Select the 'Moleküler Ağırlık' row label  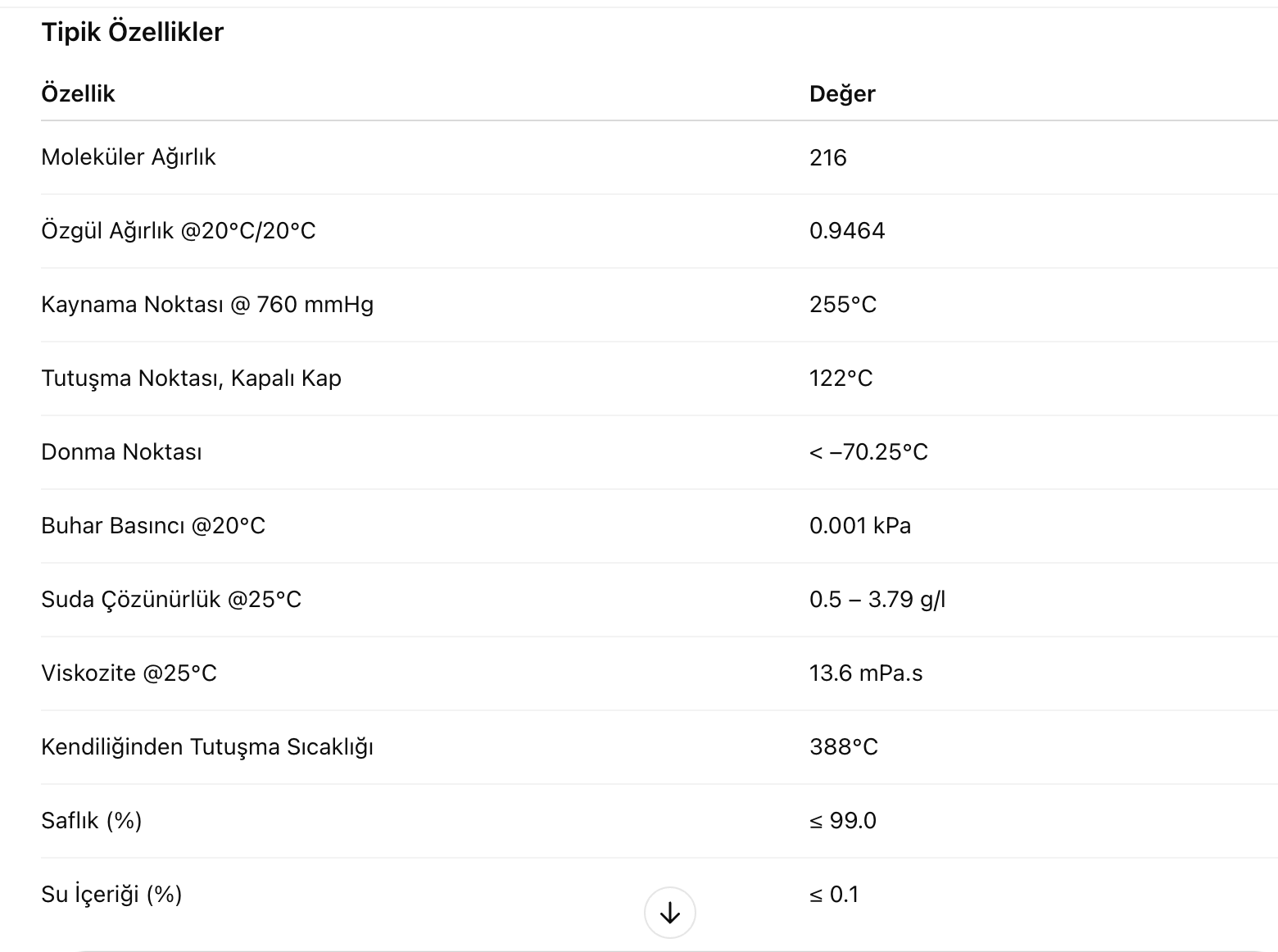(129, 157)
